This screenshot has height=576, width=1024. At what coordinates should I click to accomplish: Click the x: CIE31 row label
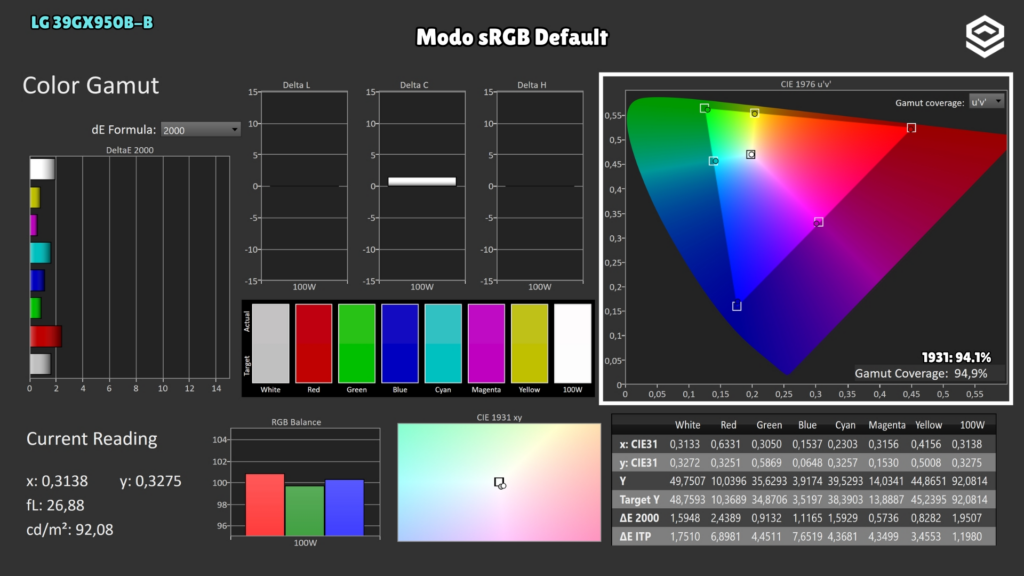[x=639, y=444]
